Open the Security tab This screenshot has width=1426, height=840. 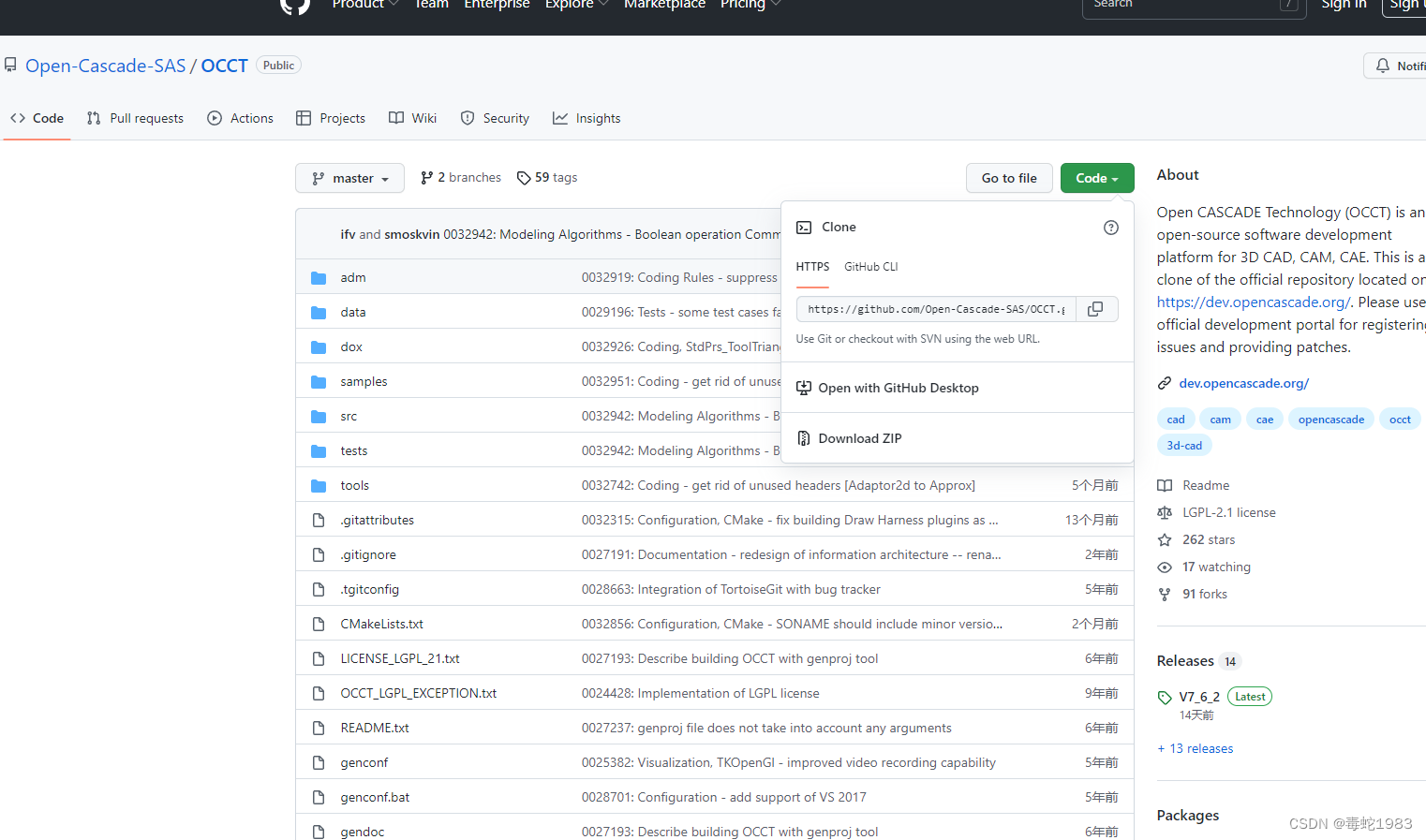click(x=495, y=119)
